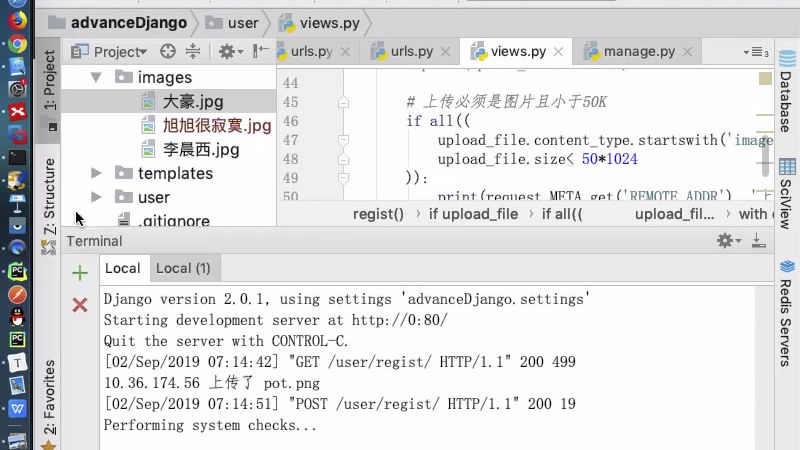800x450 pixels.
Task: Open Project panel settings gear dropdown
Action: (230, 51)
